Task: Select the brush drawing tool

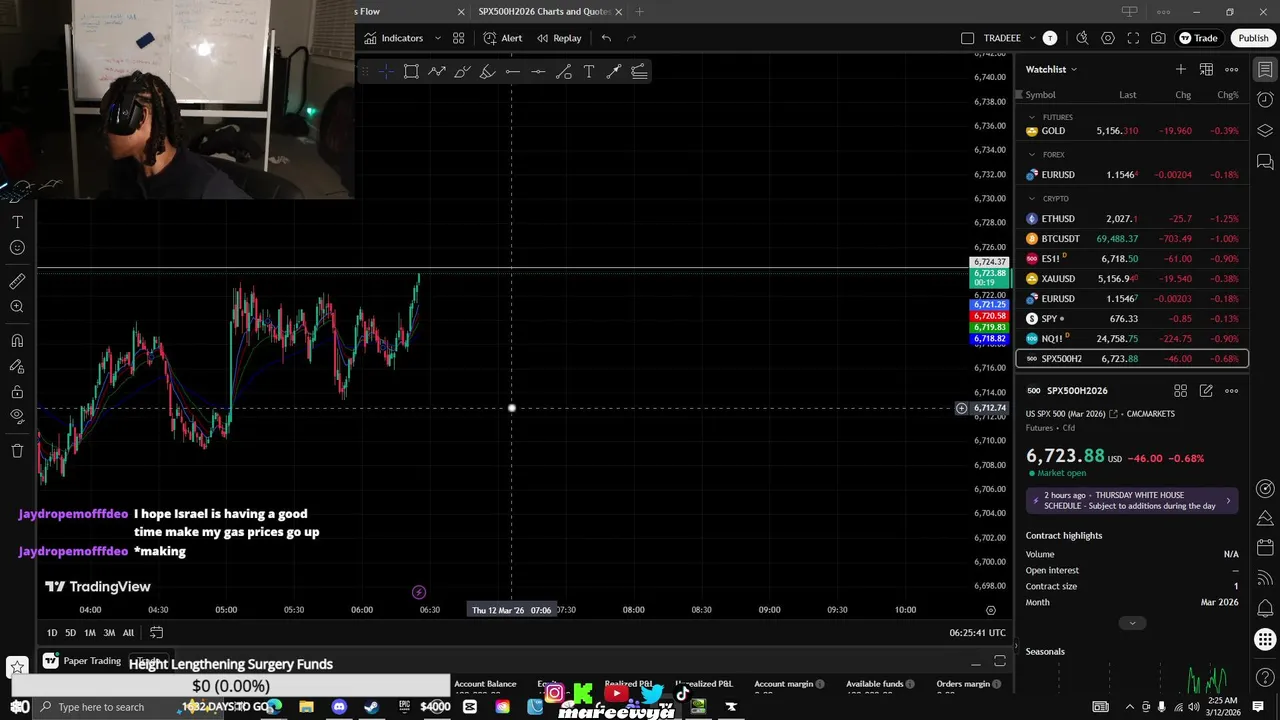Action: tap(462, 71)
